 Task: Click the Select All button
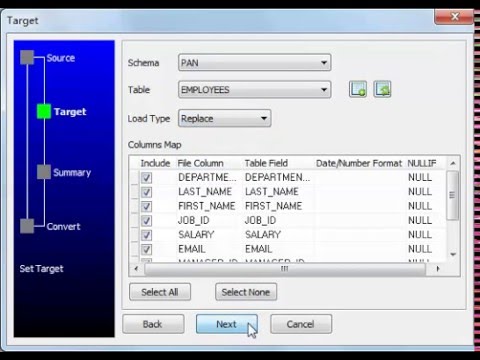tap(160, 292)
